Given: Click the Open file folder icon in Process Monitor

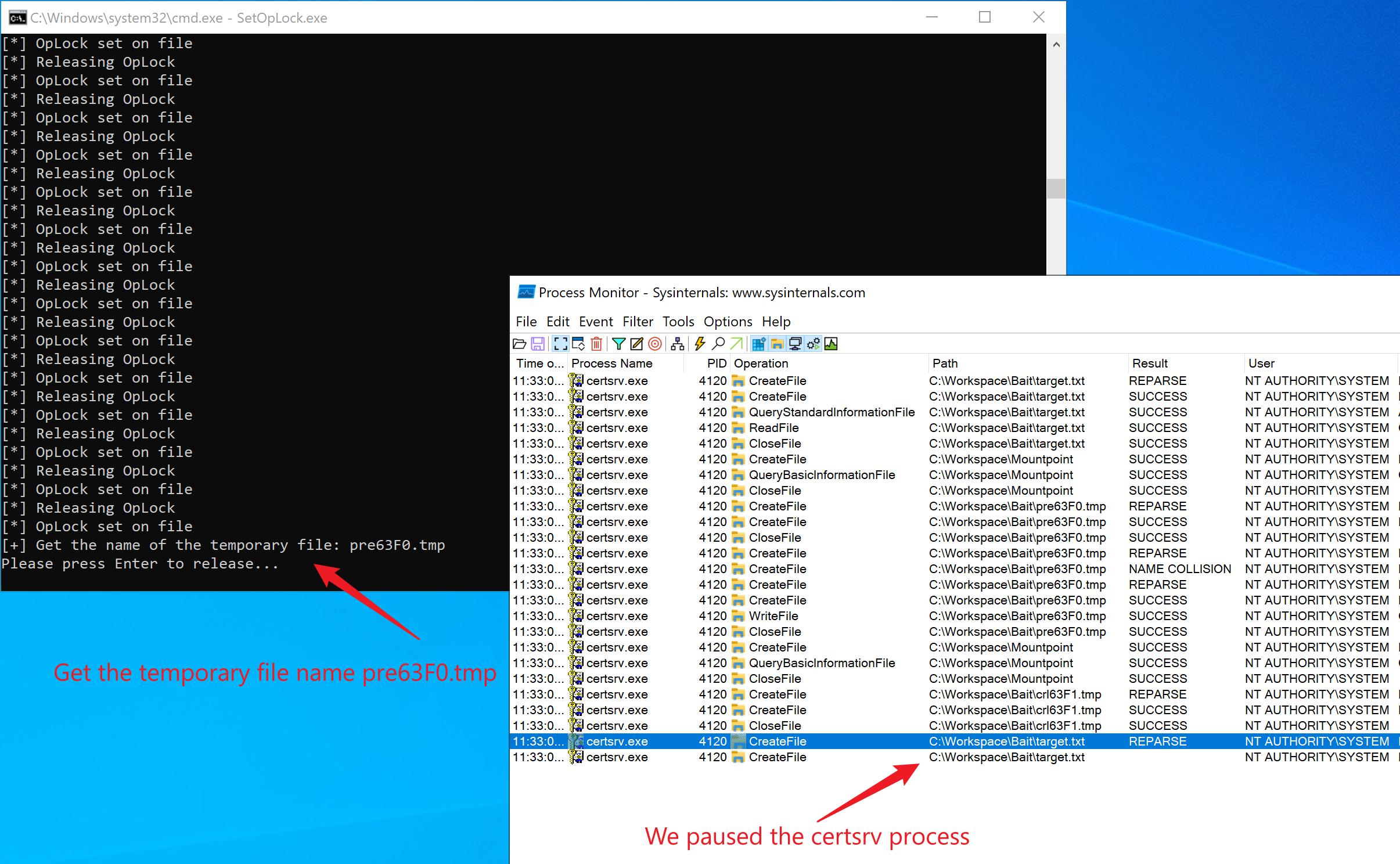Looking at the screenshot, I should point(520,344).
